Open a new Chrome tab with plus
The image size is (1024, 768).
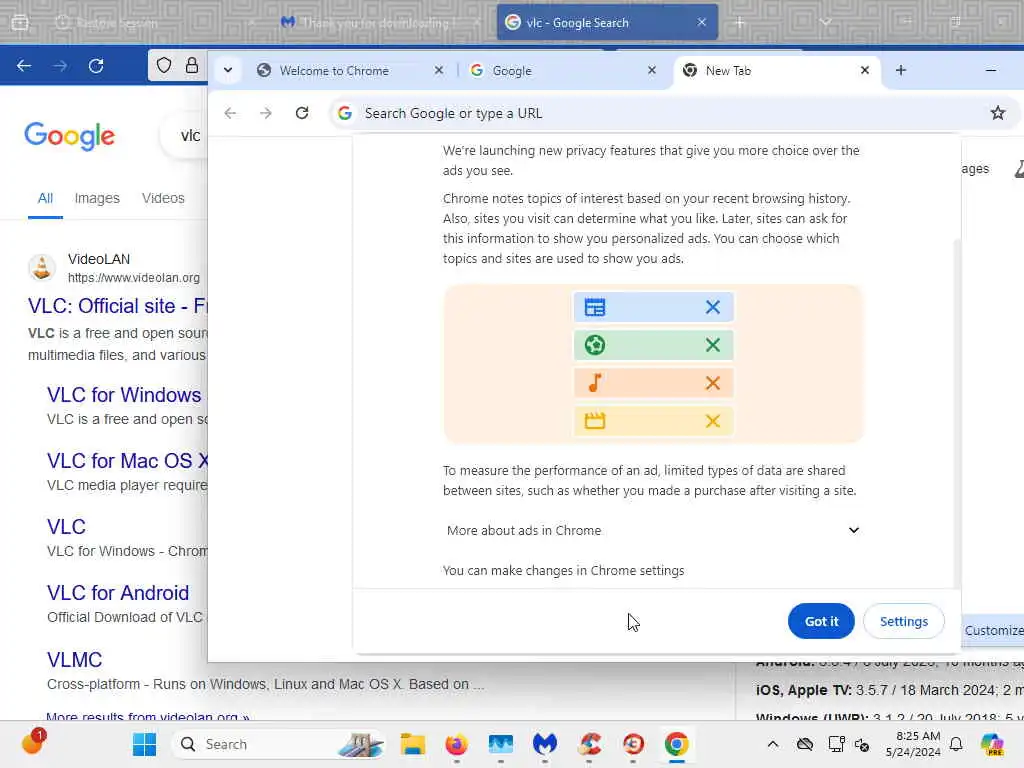[901, 70]
